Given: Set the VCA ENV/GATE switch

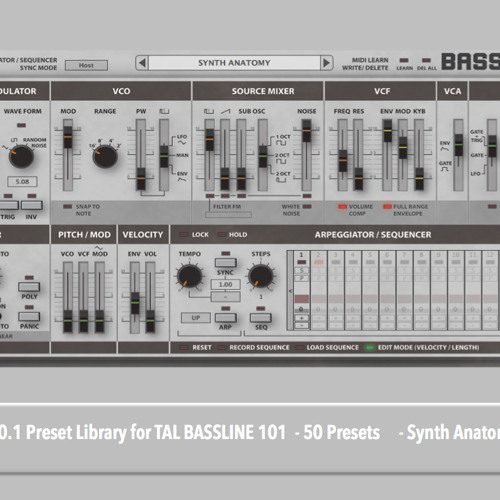Looking at the screenshot, I should [x=459, y=145].
